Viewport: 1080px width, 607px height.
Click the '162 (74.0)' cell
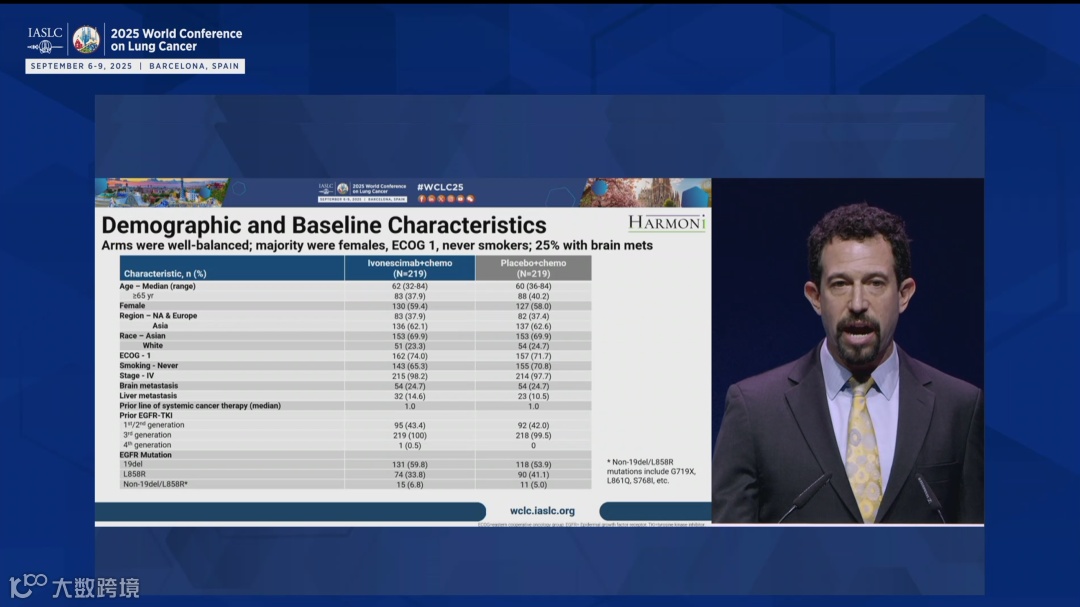(410, 356)
